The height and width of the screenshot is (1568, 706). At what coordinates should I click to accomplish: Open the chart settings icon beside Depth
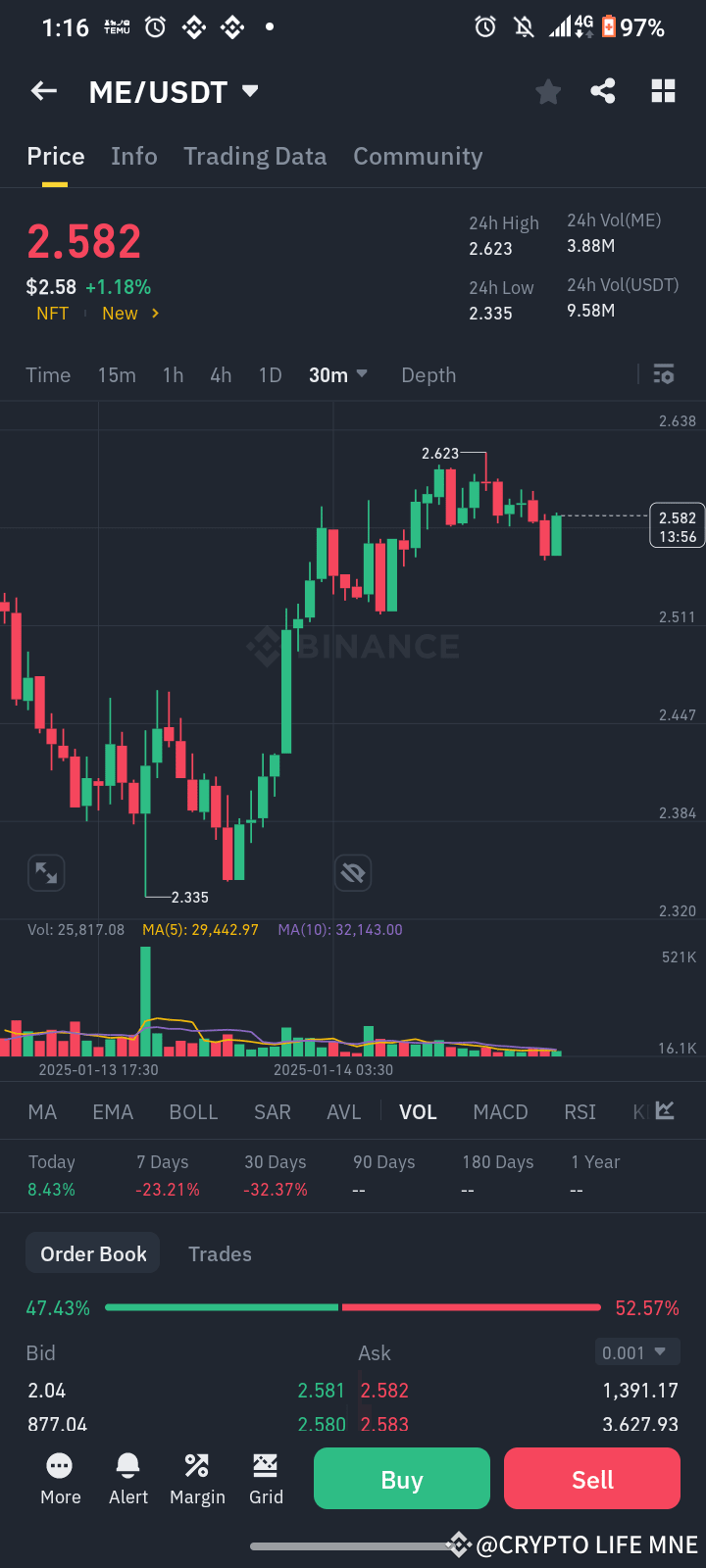(663, 374)
